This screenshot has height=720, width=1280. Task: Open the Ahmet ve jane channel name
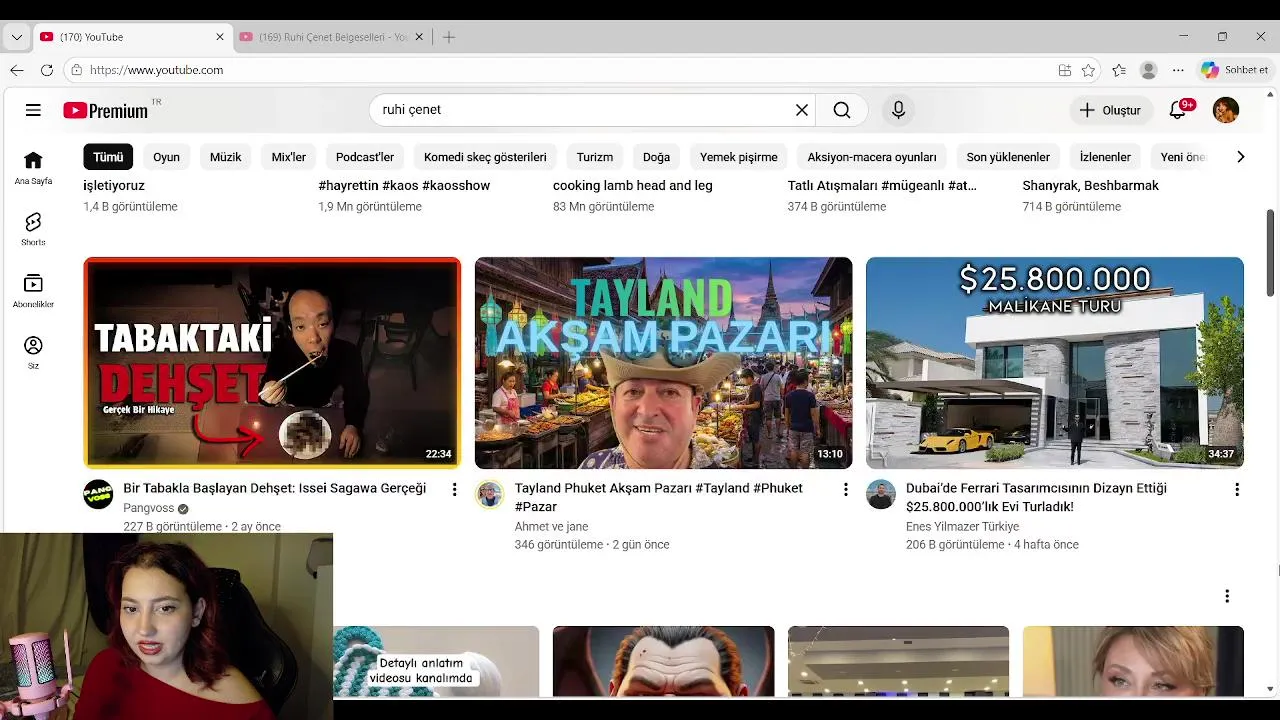tap(551, 526)
